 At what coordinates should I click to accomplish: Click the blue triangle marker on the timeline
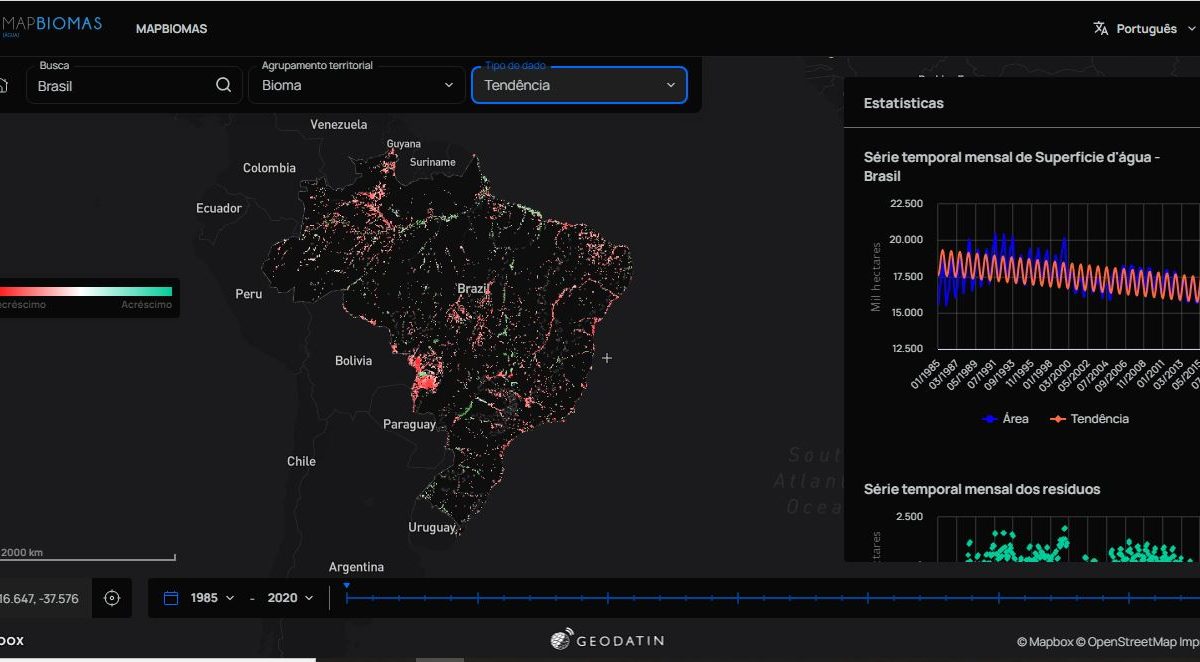tap(346, 586)
